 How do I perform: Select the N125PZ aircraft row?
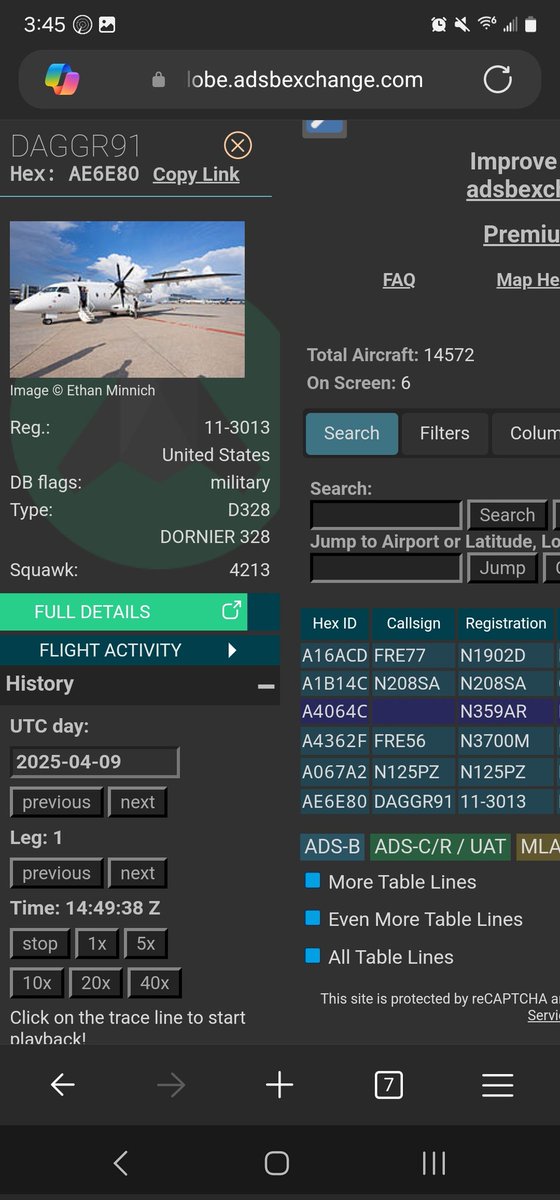pyautogui.click(x=430, y=772)
